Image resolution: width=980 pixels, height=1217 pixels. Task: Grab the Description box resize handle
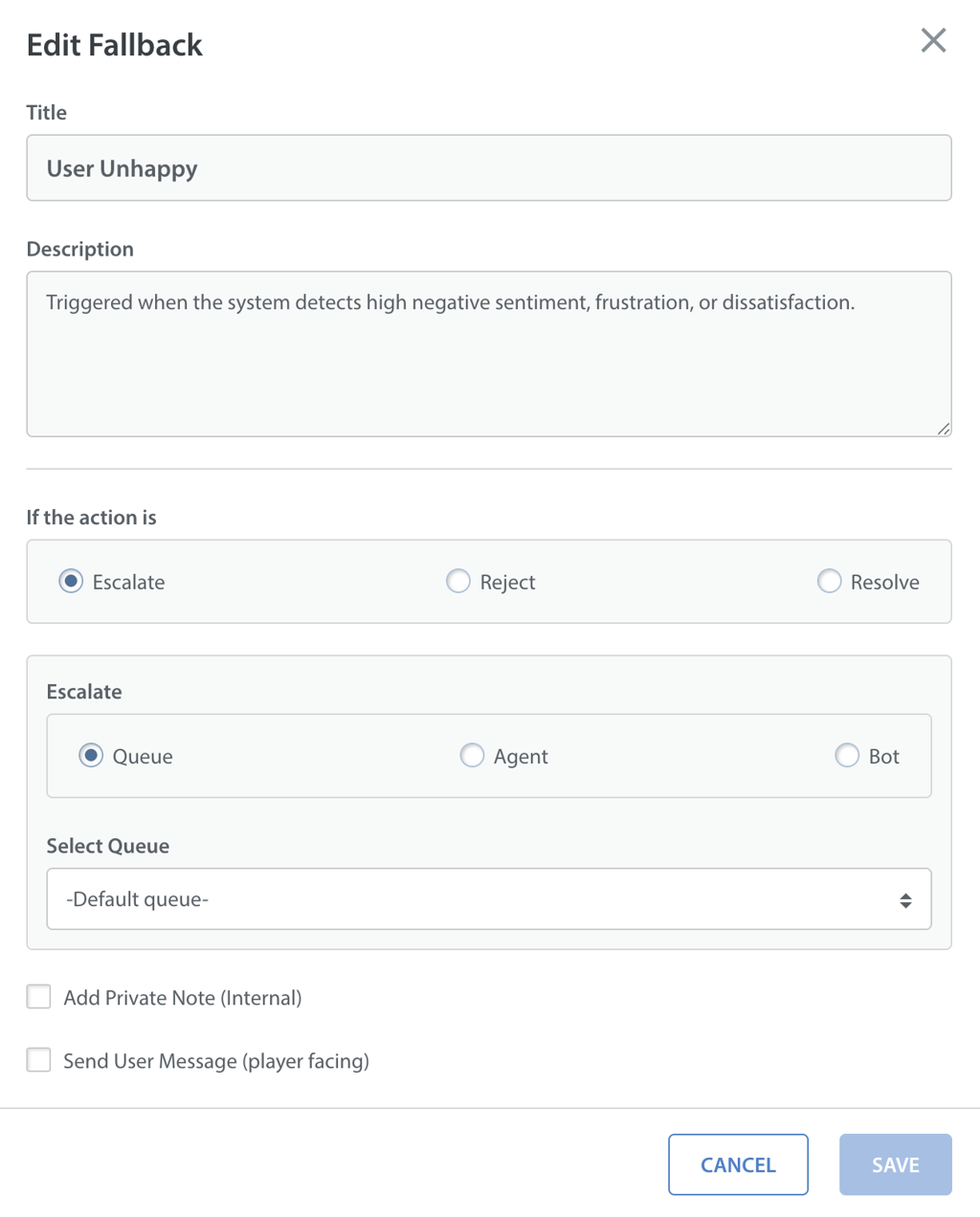coord(944,429)
